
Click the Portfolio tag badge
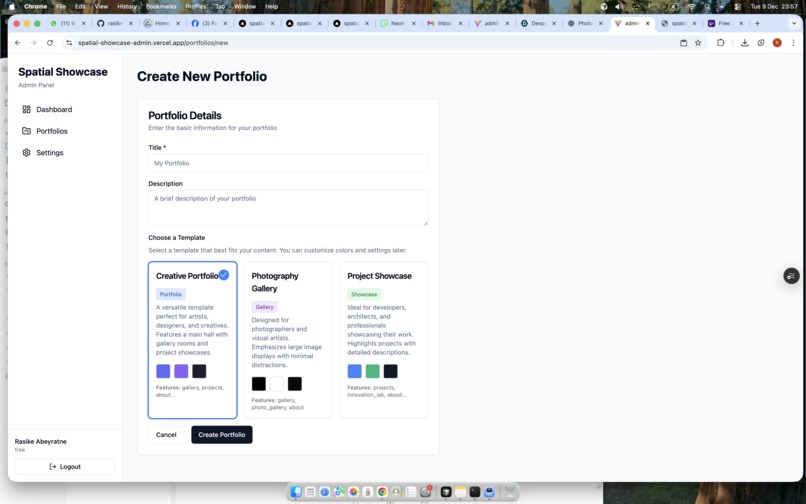[171, 294]
